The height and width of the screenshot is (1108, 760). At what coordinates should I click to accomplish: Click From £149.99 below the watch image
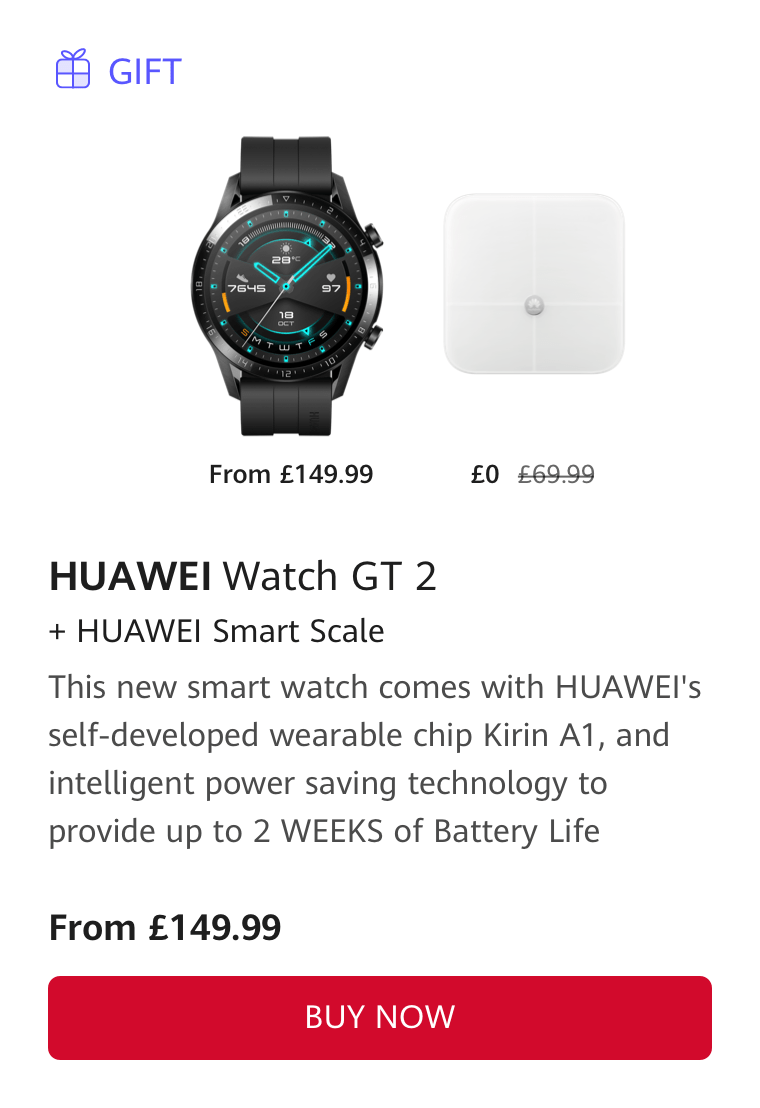(291, 474)
